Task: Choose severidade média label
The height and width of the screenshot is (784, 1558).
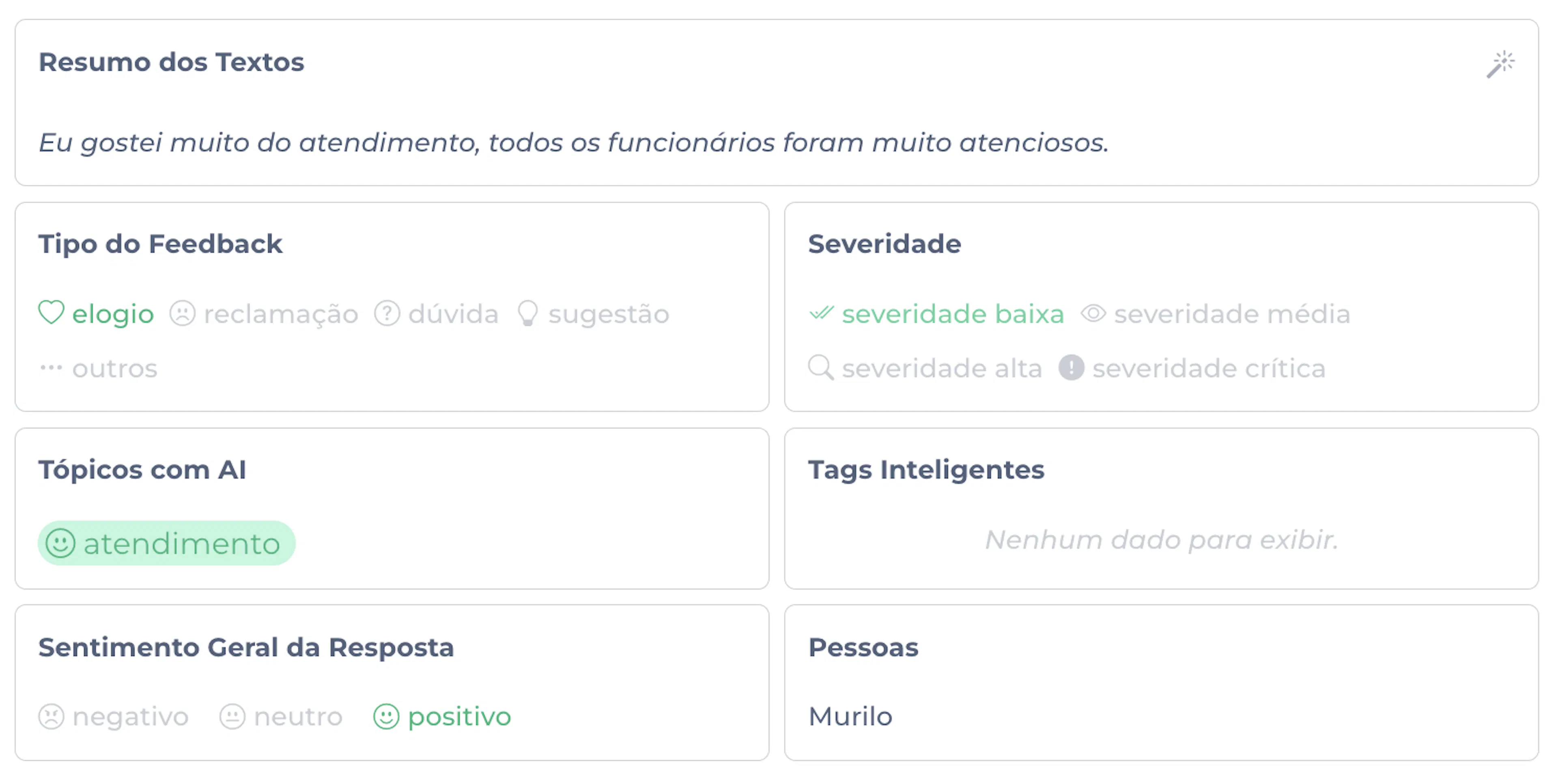Action: tap(1232, 314)
